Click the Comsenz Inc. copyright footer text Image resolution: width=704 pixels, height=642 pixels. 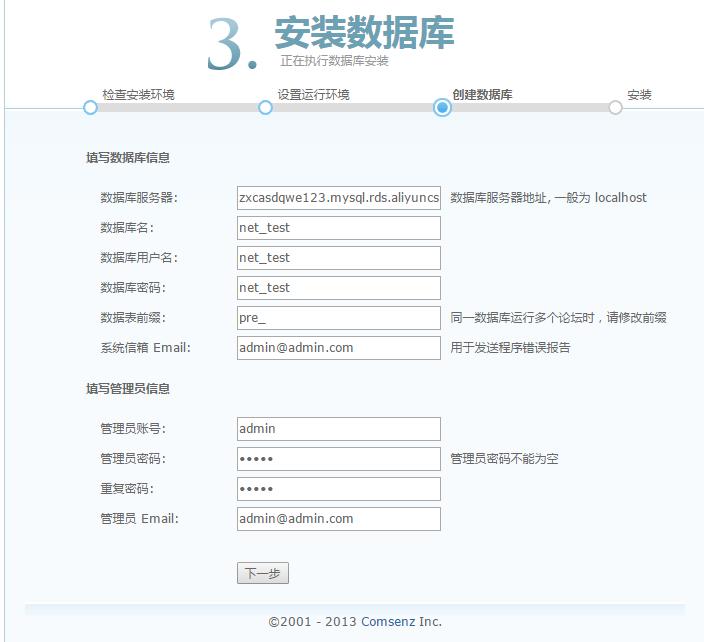click(355, 621)
